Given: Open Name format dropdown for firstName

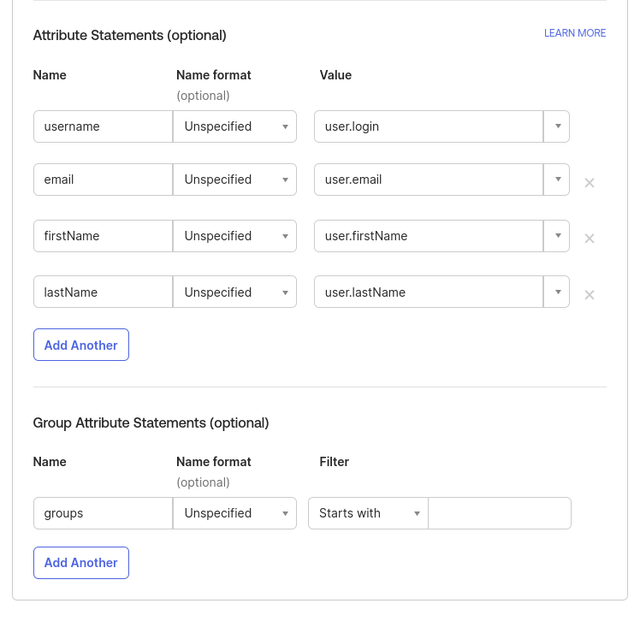Looking at the screenshot, I should point(235,236).
